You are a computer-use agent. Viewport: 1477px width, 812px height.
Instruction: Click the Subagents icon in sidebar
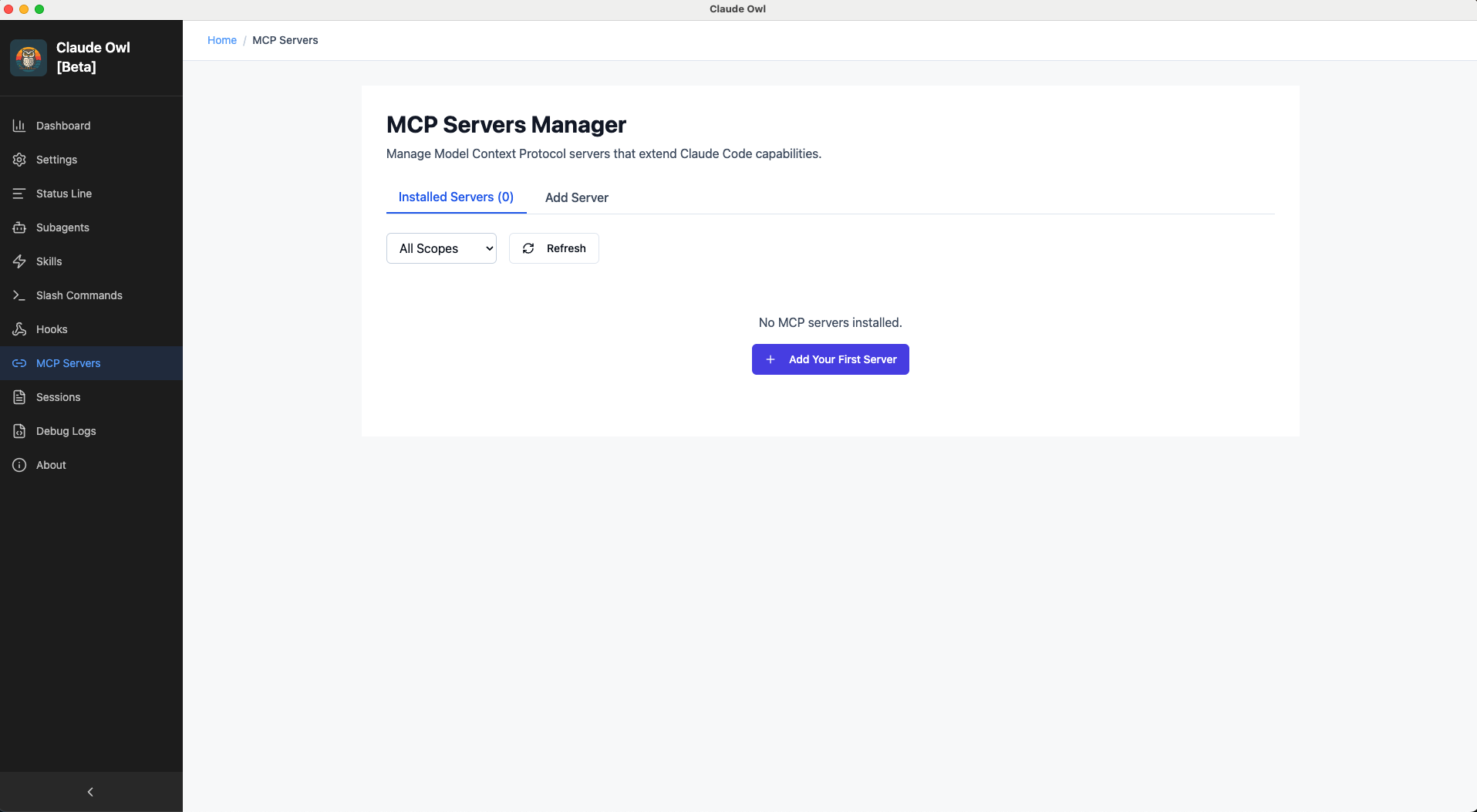click(19, 227)
